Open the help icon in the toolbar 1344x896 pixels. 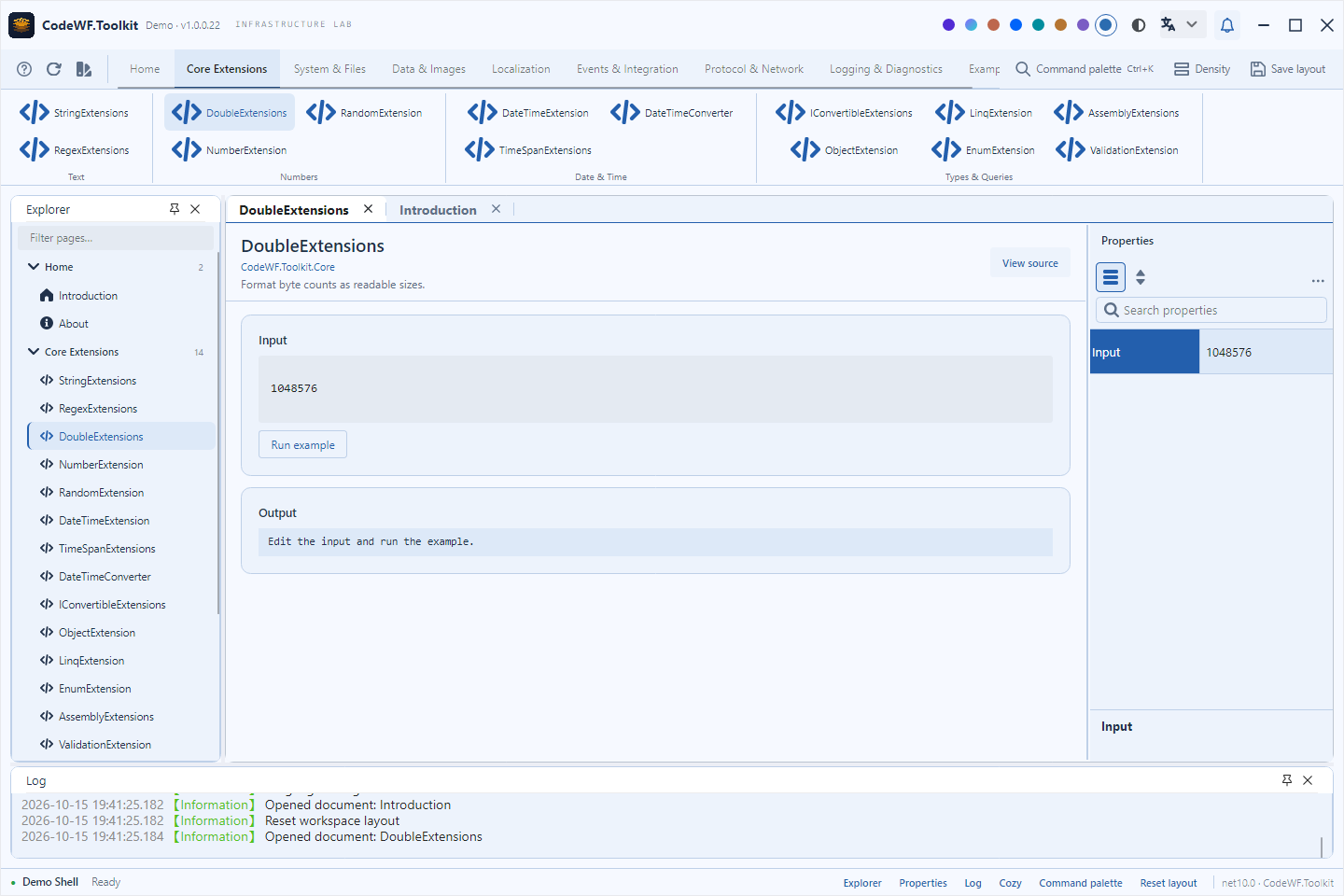[24, 69]
